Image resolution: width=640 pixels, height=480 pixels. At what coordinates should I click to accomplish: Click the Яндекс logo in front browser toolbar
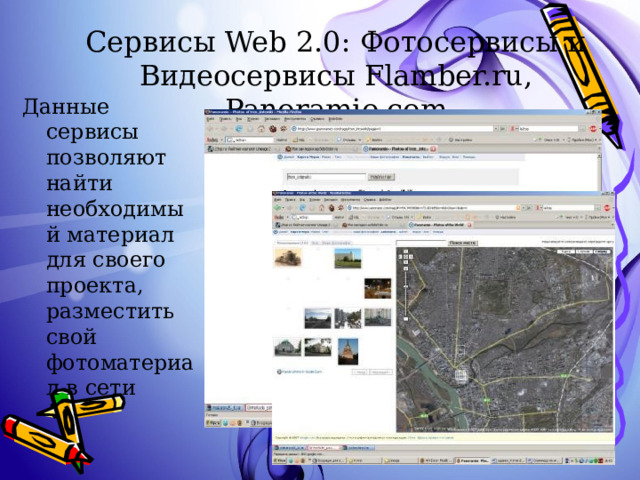pyautogui.click(x=279, y=217)
